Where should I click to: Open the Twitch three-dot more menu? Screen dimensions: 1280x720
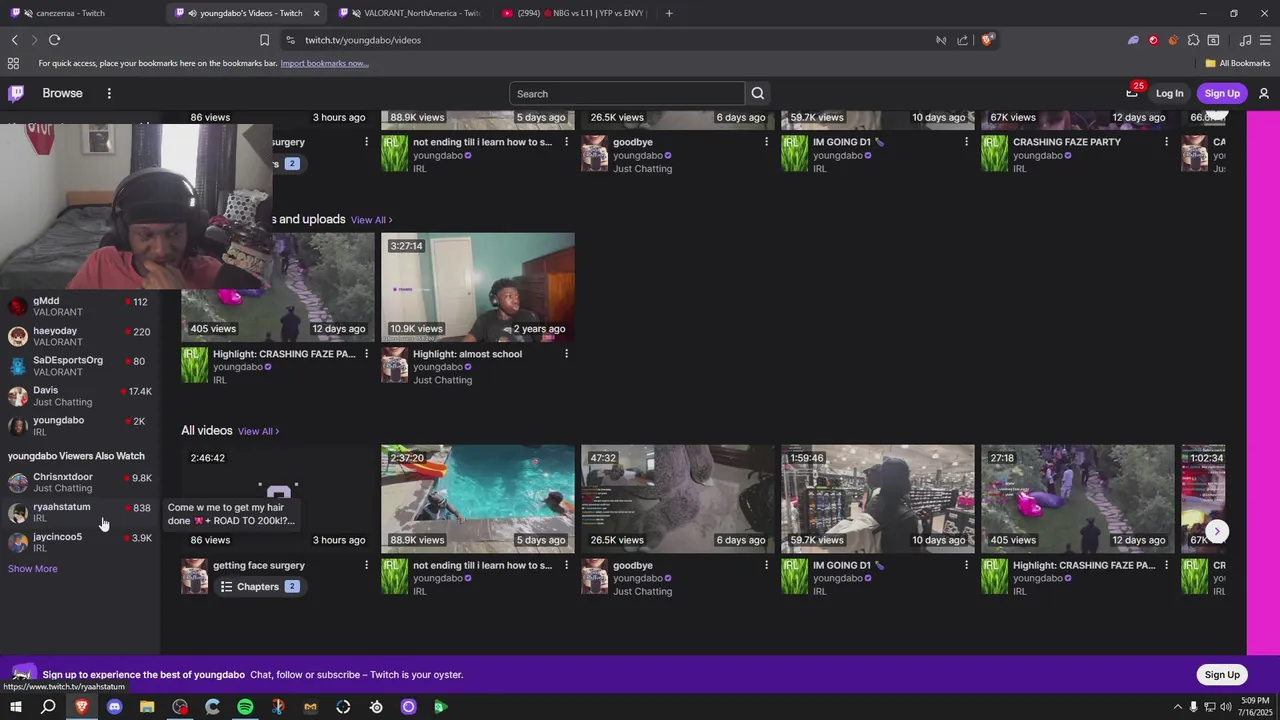pos(109,93)
